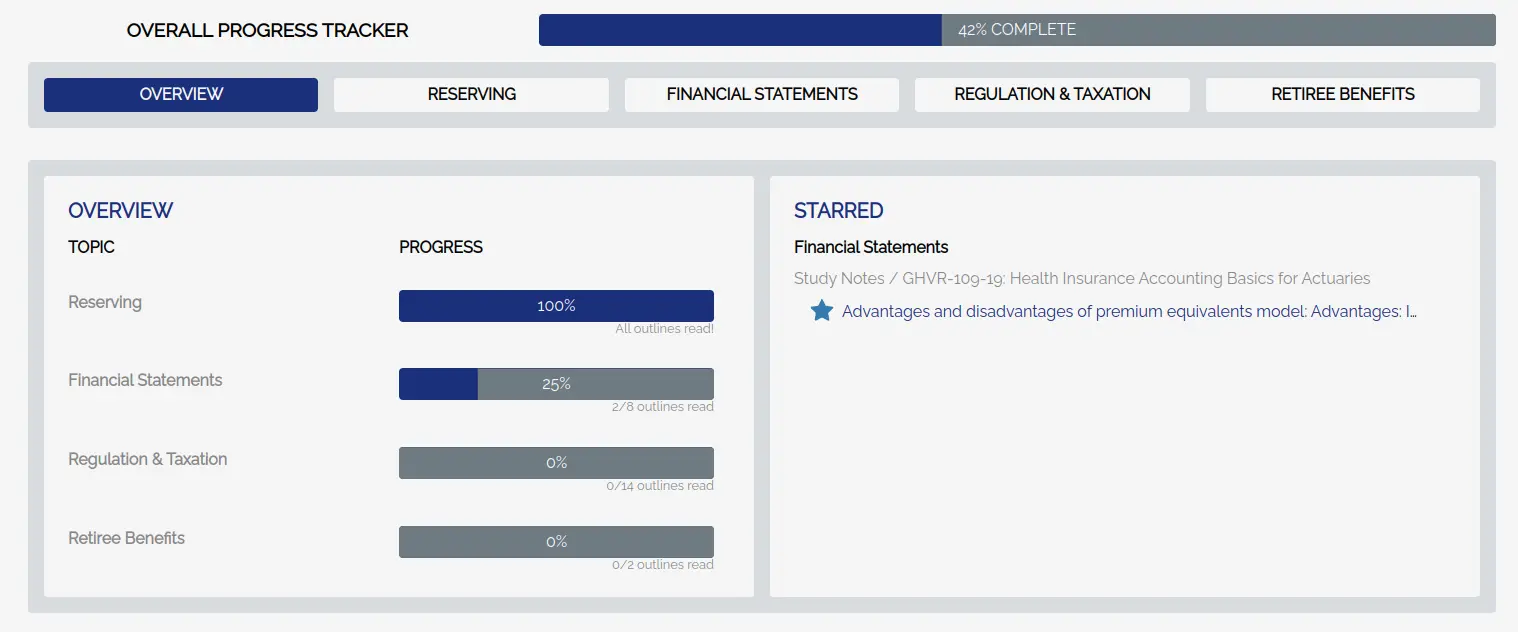Click the OVERALL PROGRESS TRACKER heading
The image size is (1518, 632).
267,30
